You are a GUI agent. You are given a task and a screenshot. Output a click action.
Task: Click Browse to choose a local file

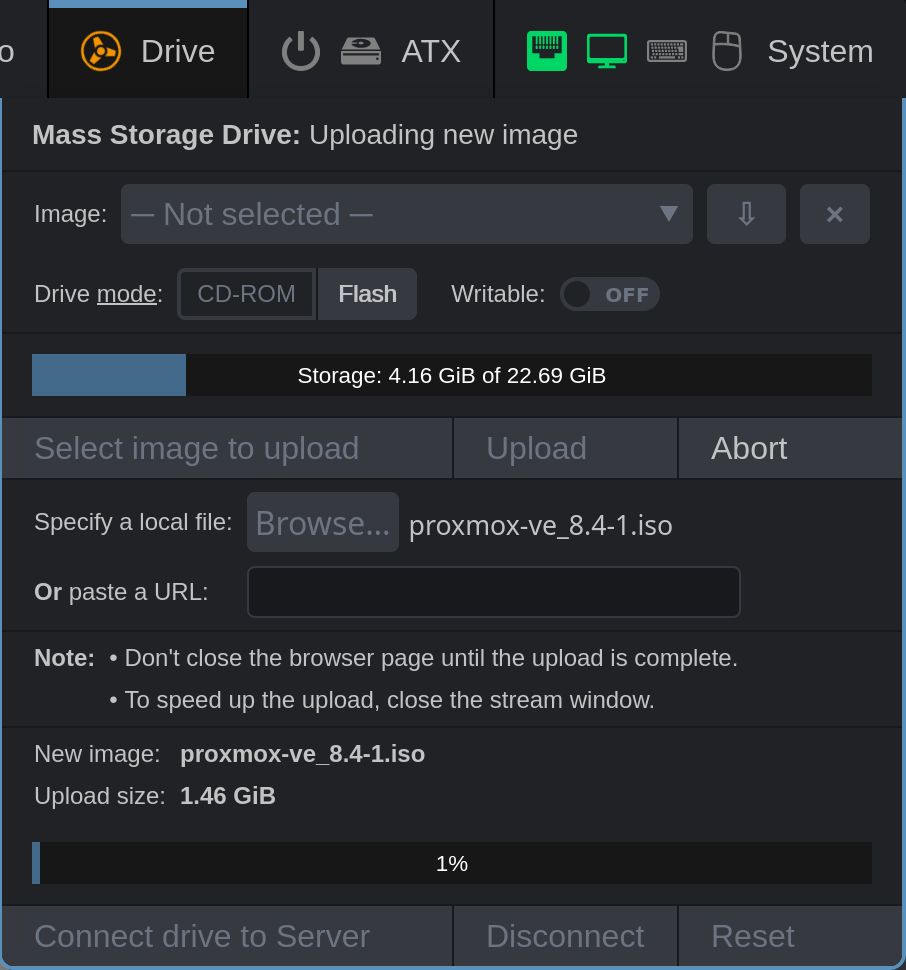[323, 523]
